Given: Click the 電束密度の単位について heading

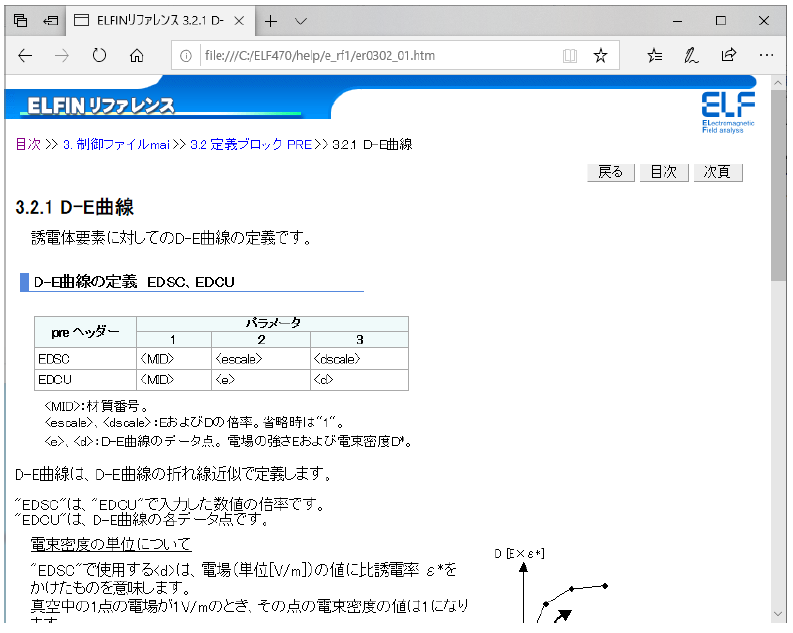Looking at the screenshot, I should (x=111, y=545).
